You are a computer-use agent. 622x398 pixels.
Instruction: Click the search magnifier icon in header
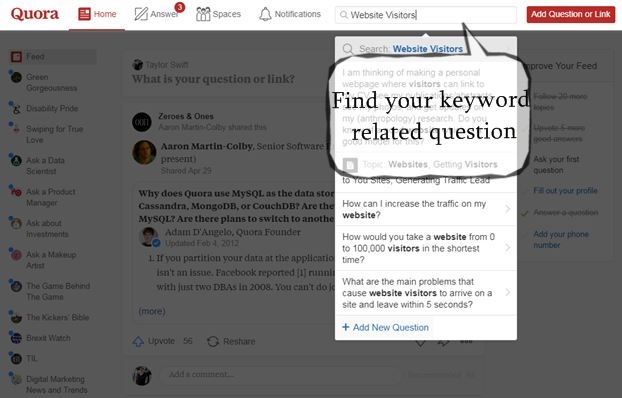[344, 15]
